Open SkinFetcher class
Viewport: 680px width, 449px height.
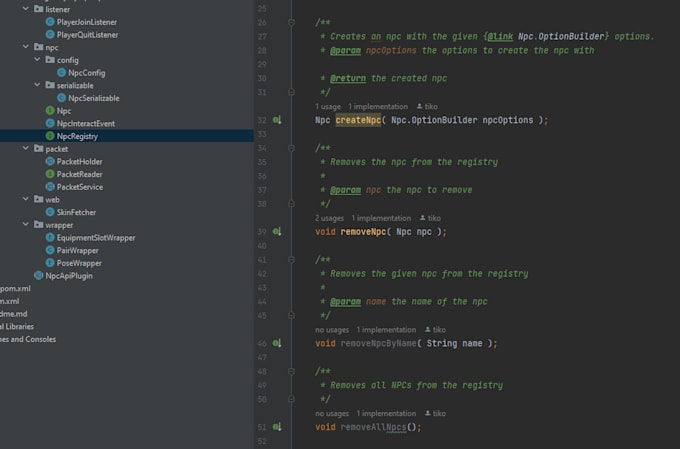tap(76, 212)
